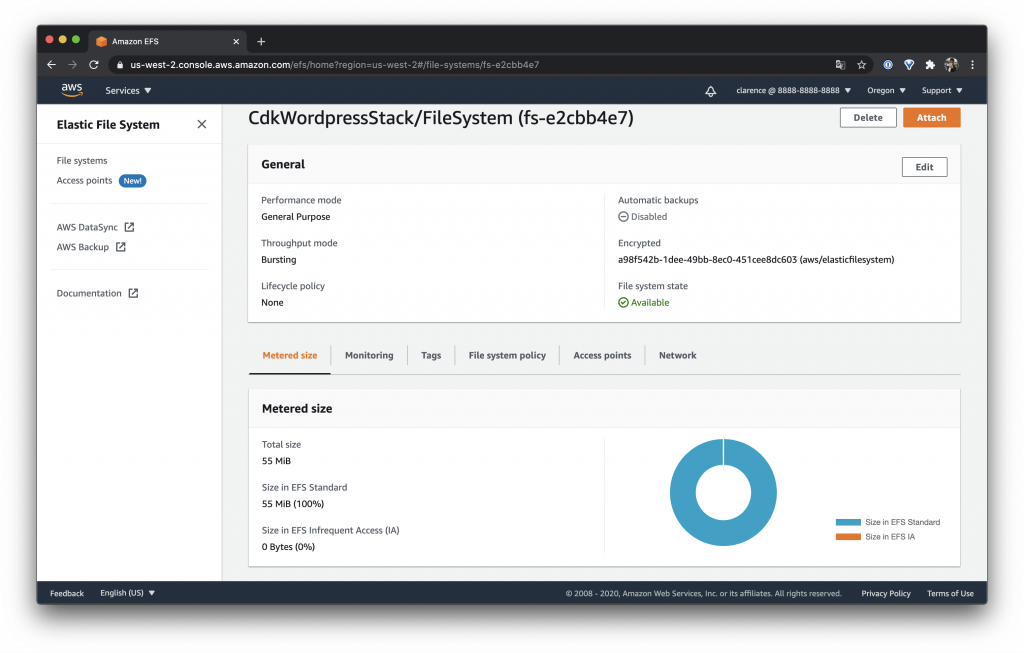Go forward in the browser
The height and width of the screenshot is (653, 1024).
point(72,65)
